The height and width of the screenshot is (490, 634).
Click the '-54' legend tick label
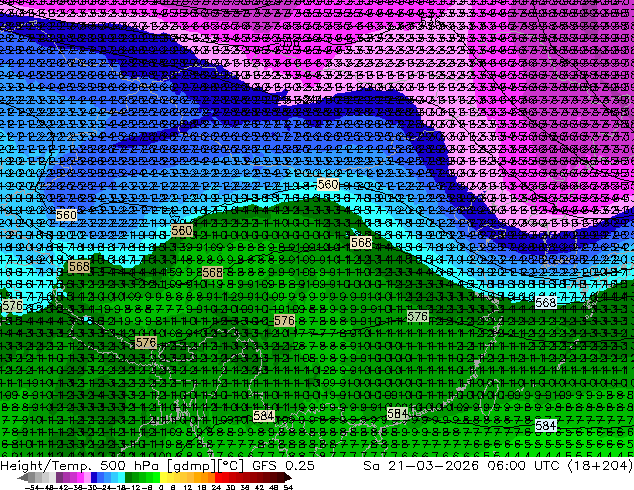coord(32,488)
